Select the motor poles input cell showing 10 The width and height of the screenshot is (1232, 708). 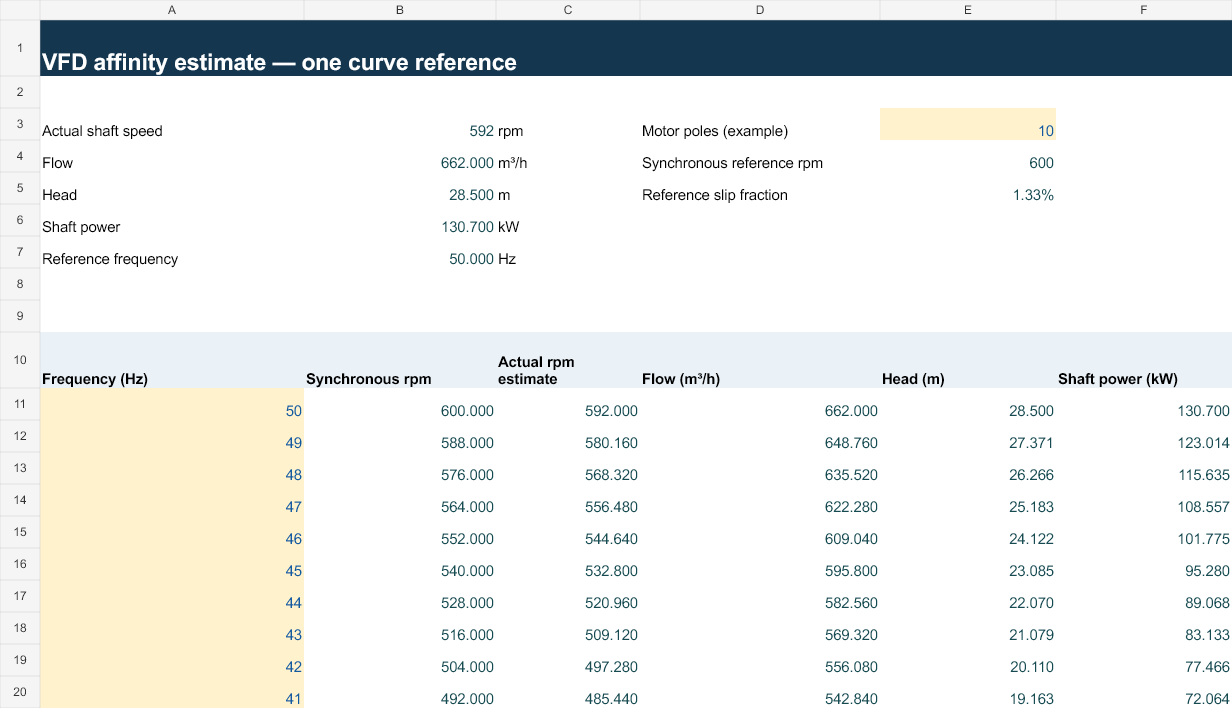pyautogui.click(x=968, y=124)
